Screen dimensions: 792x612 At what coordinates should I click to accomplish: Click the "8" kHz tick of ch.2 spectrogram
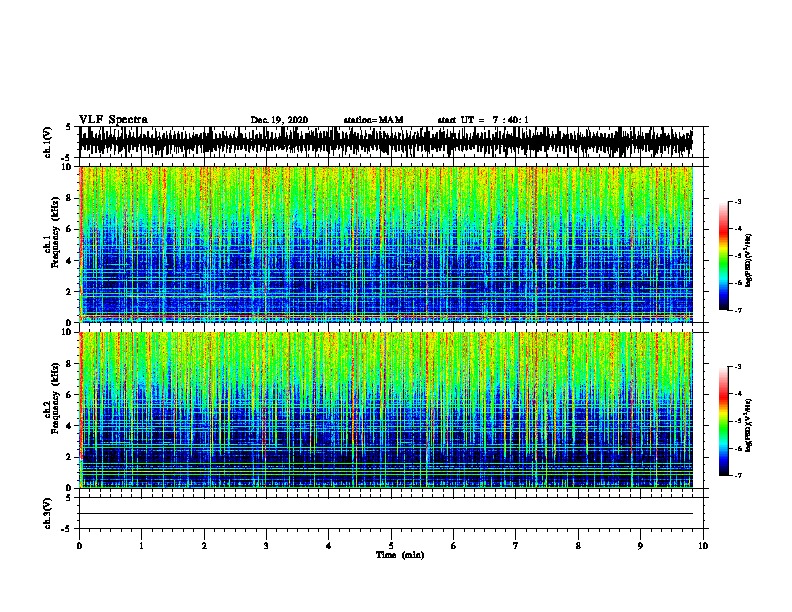(x=70, y=364)
